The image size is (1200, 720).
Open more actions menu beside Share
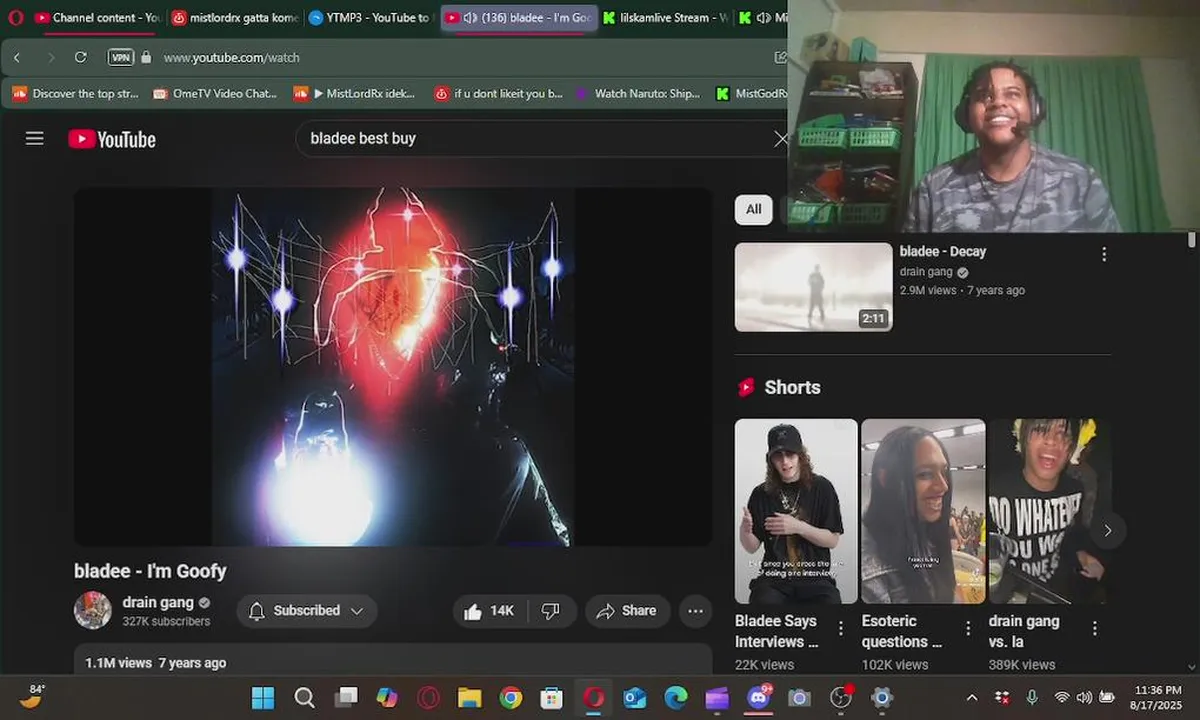click(696, 611)
